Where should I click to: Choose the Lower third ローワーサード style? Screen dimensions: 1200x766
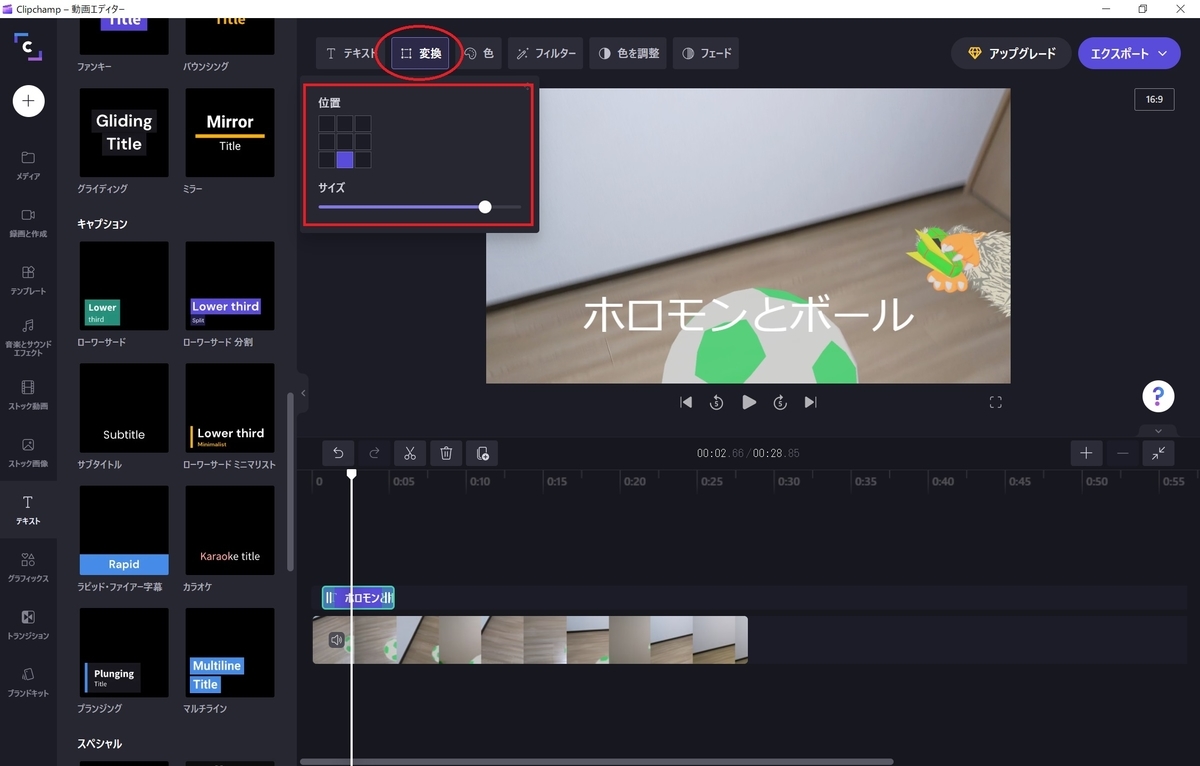124,286
